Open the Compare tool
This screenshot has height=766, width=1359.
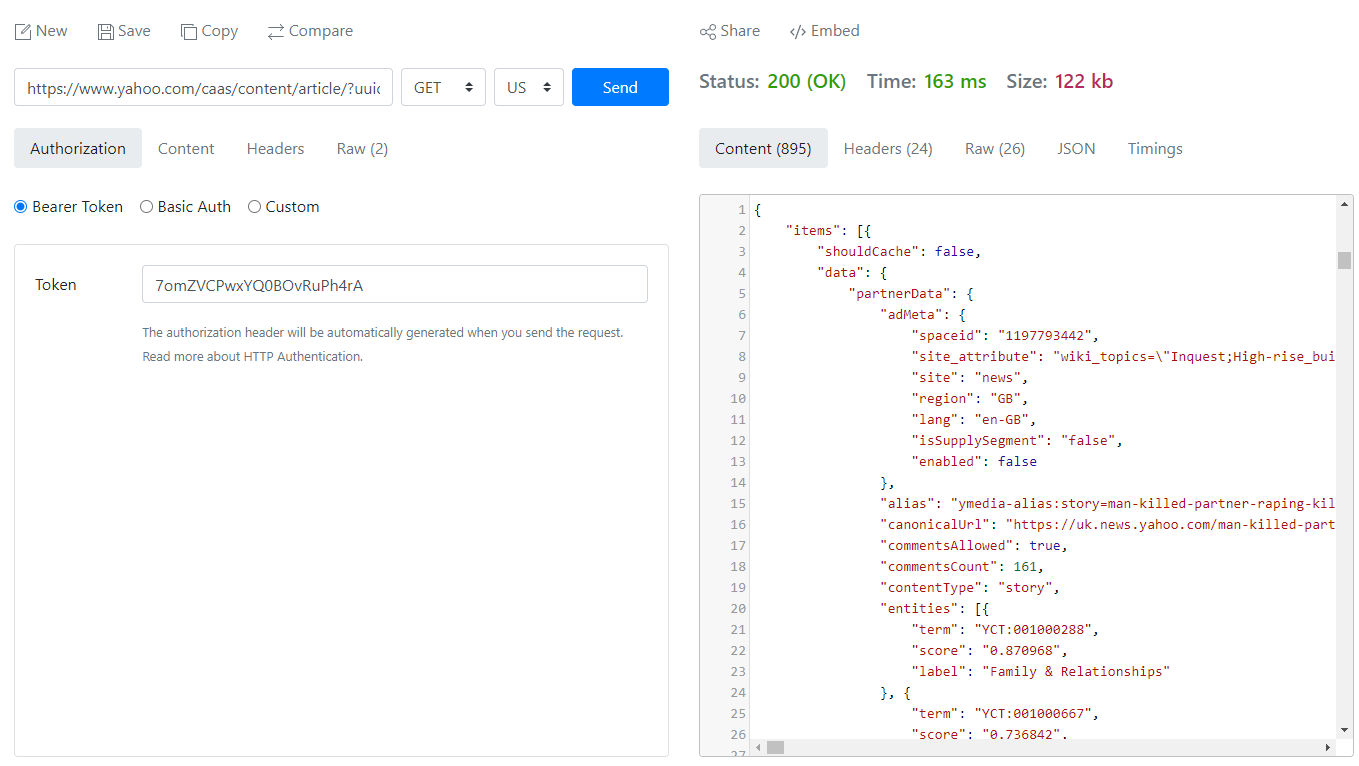pyautogui.click(x=310, y=31)
